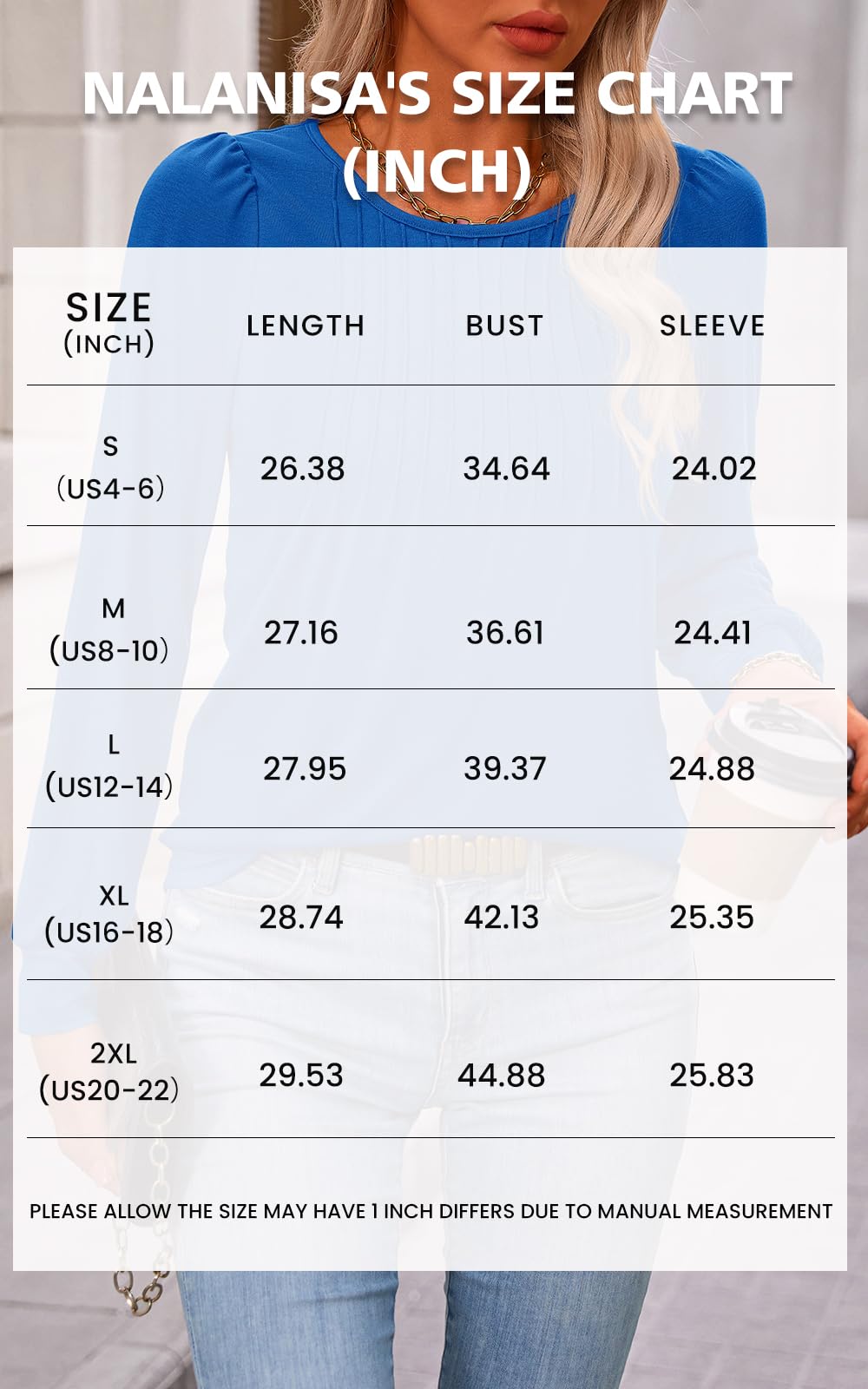
Task: Click the 24.41 sleeve value
Action: point(713,633)
